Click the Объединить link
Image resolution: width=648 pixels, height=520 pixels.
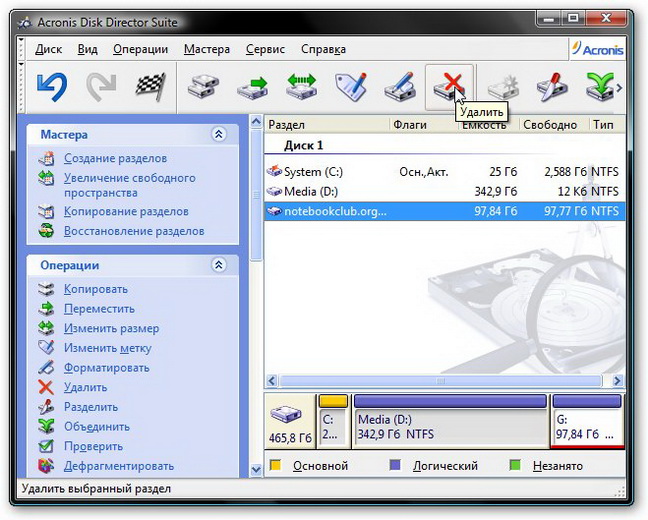pos(97,427)
